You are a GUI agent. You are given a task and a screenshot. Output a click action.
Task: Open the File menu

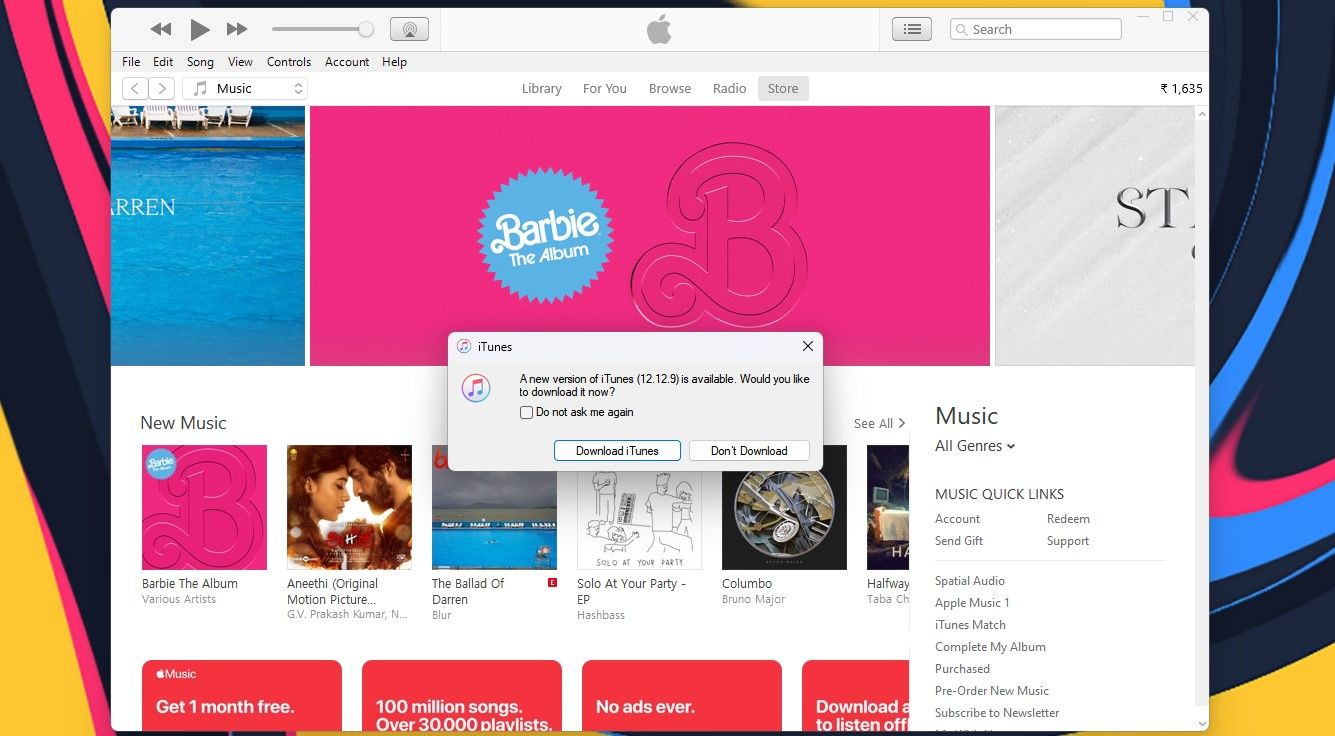[x=131, y=62]
